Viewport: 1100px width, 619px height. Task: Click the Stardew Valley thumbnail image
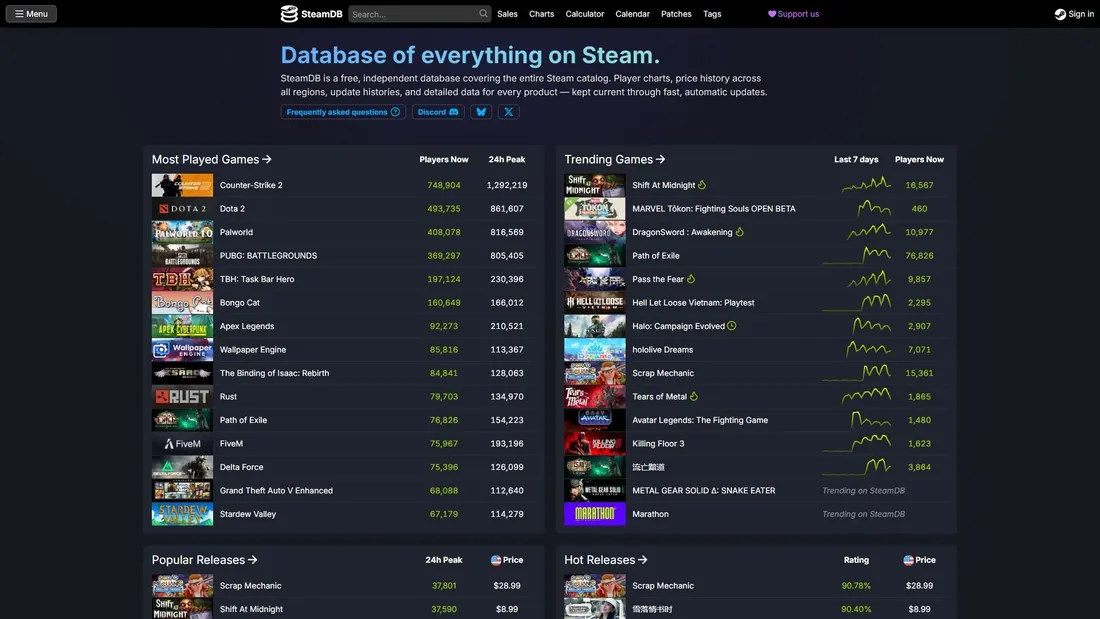182,514
